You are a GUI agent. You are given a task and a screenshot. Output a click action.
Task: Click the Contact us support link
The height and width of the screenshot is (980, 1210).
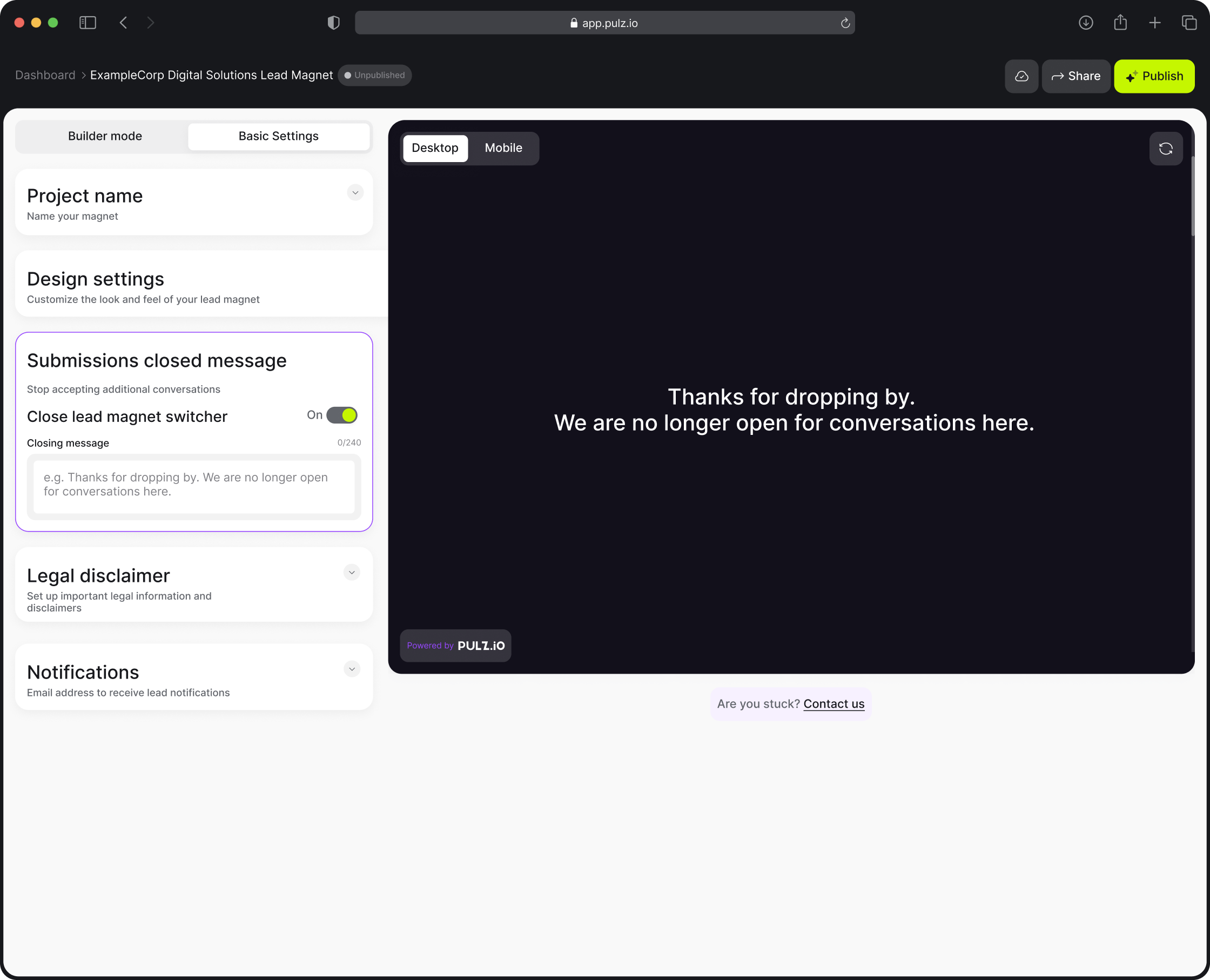(834, 703)
